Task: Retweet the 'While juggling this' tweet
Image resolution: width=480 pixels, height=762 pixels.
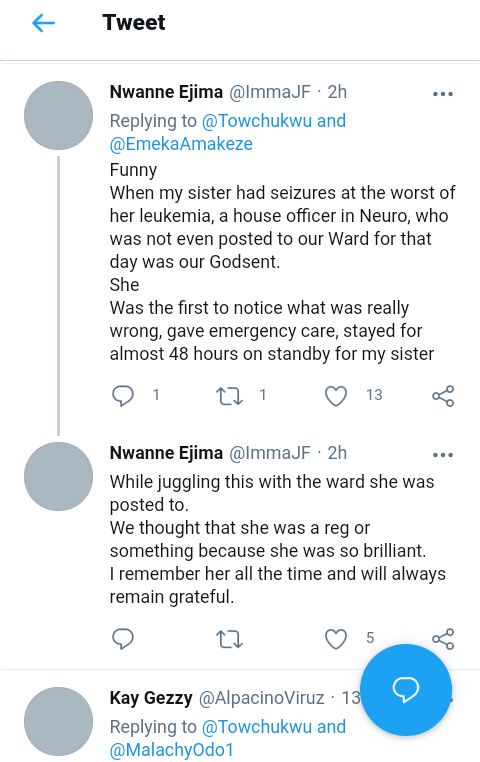Action: [229, 639]
